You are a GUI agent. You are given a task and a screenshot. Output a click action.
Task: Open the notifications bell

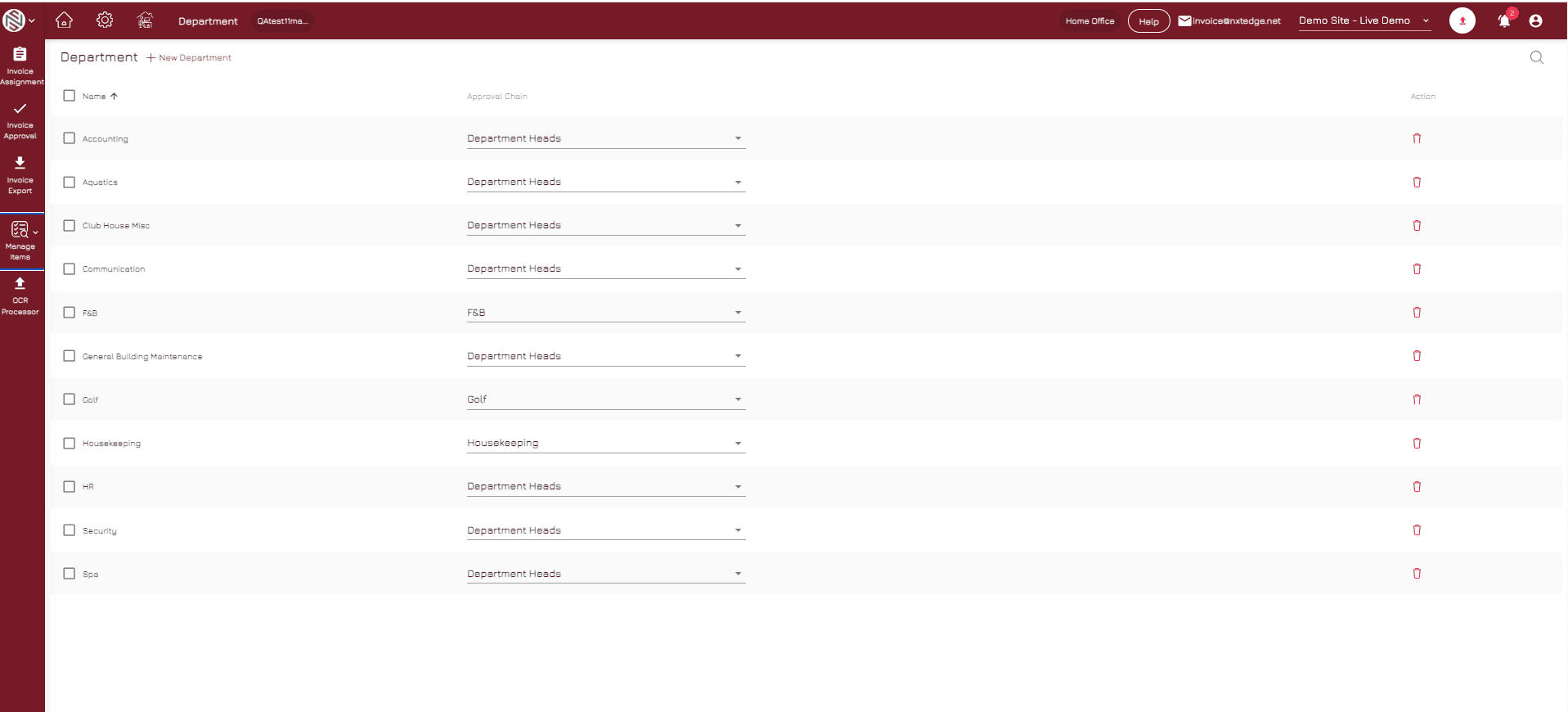tap(1504, 20)
